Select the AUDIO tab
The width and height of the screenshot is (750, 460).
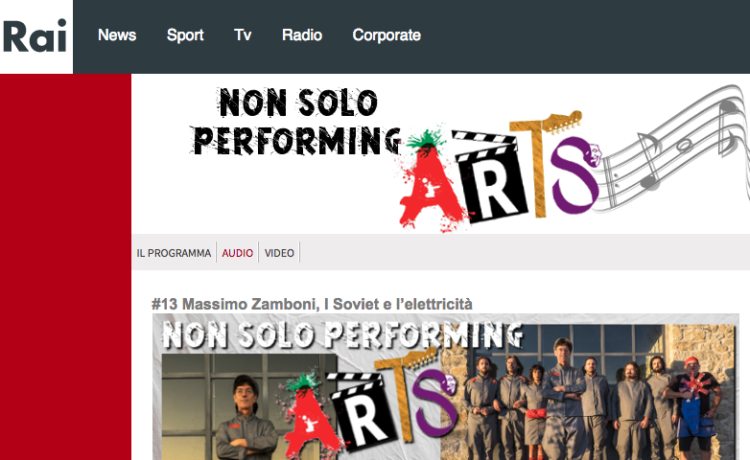pos(237,253)
